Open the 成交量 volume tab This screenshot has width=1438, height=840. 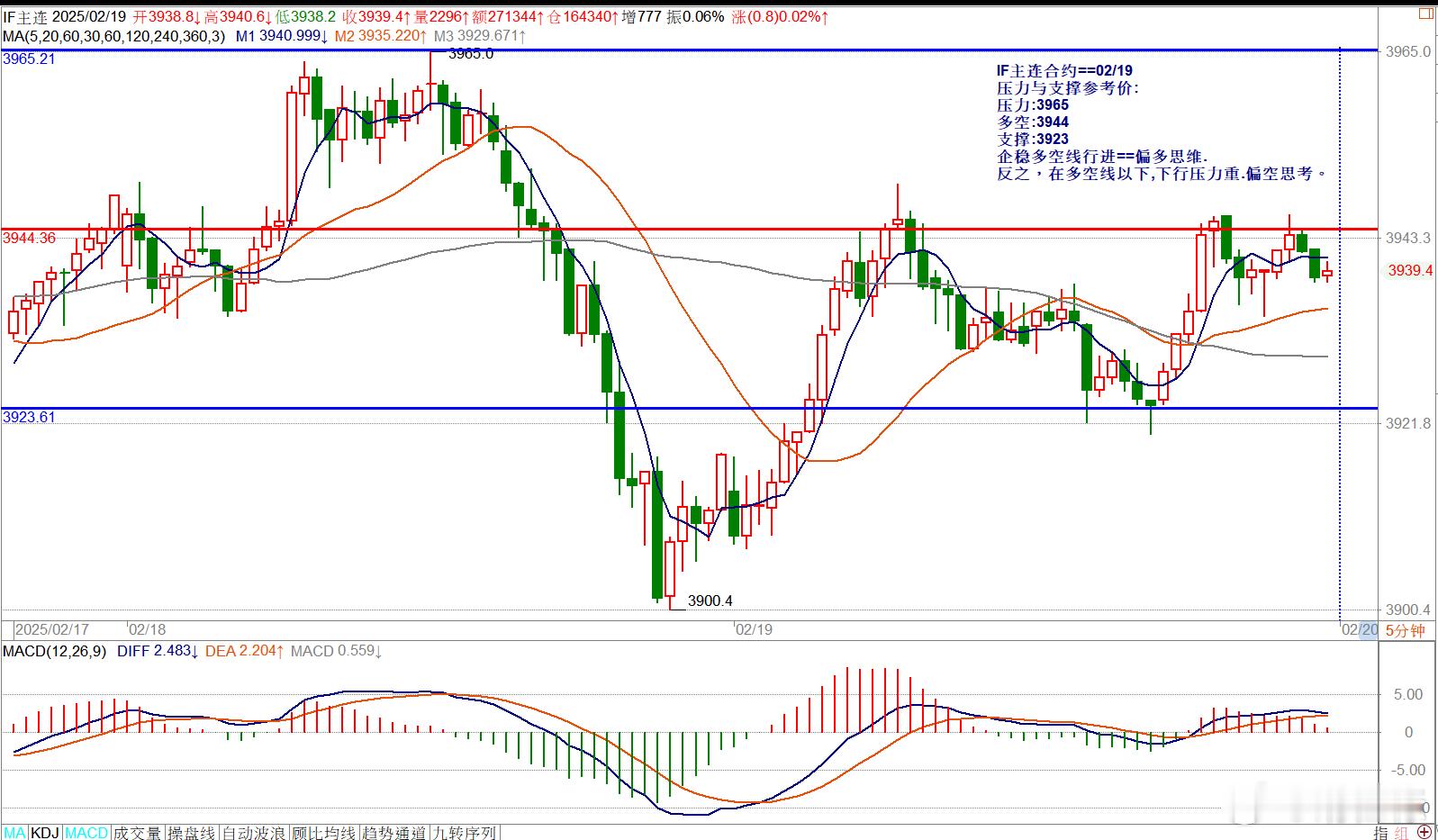coord(138,833)
